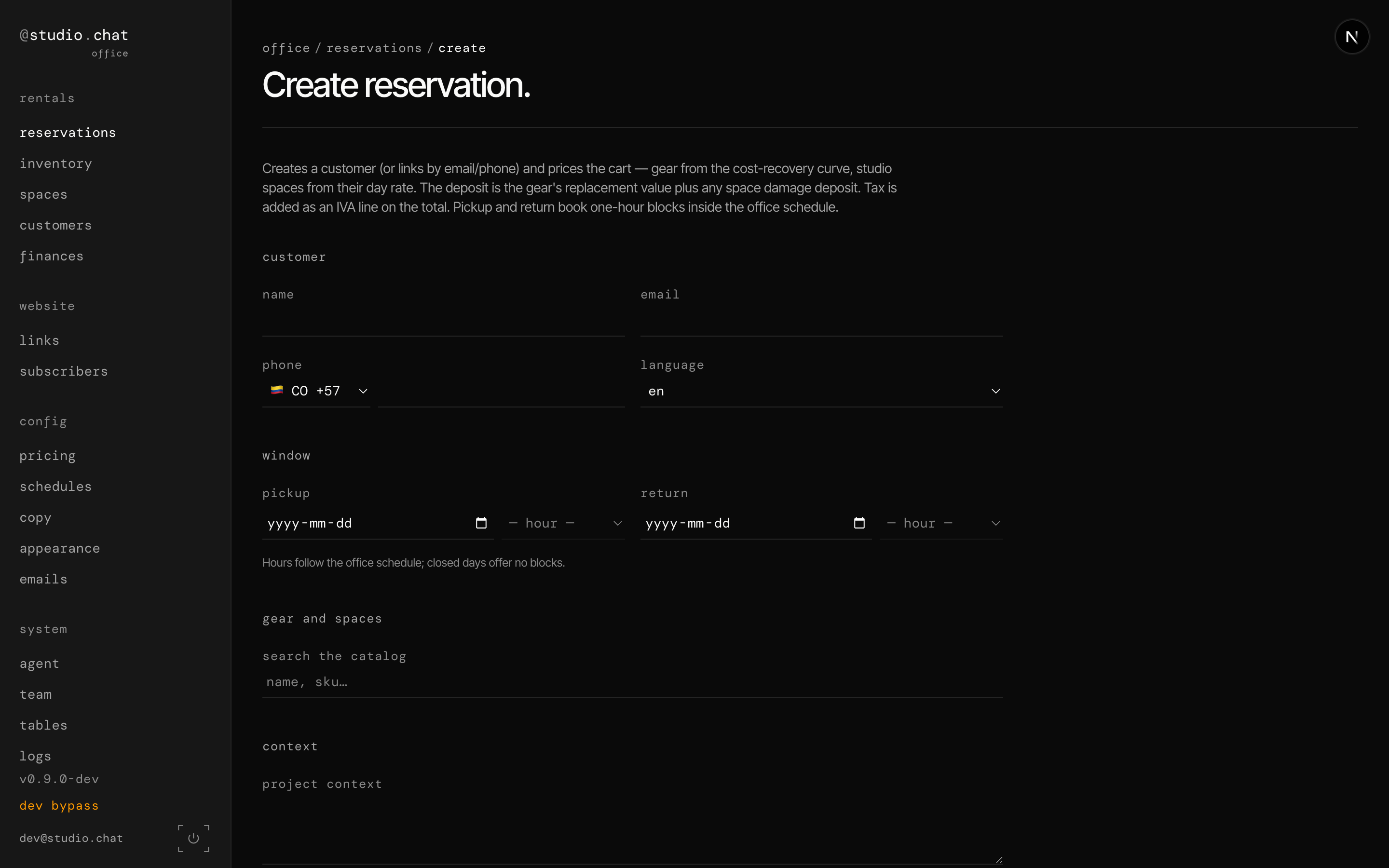Open emails config

[43, 579]
